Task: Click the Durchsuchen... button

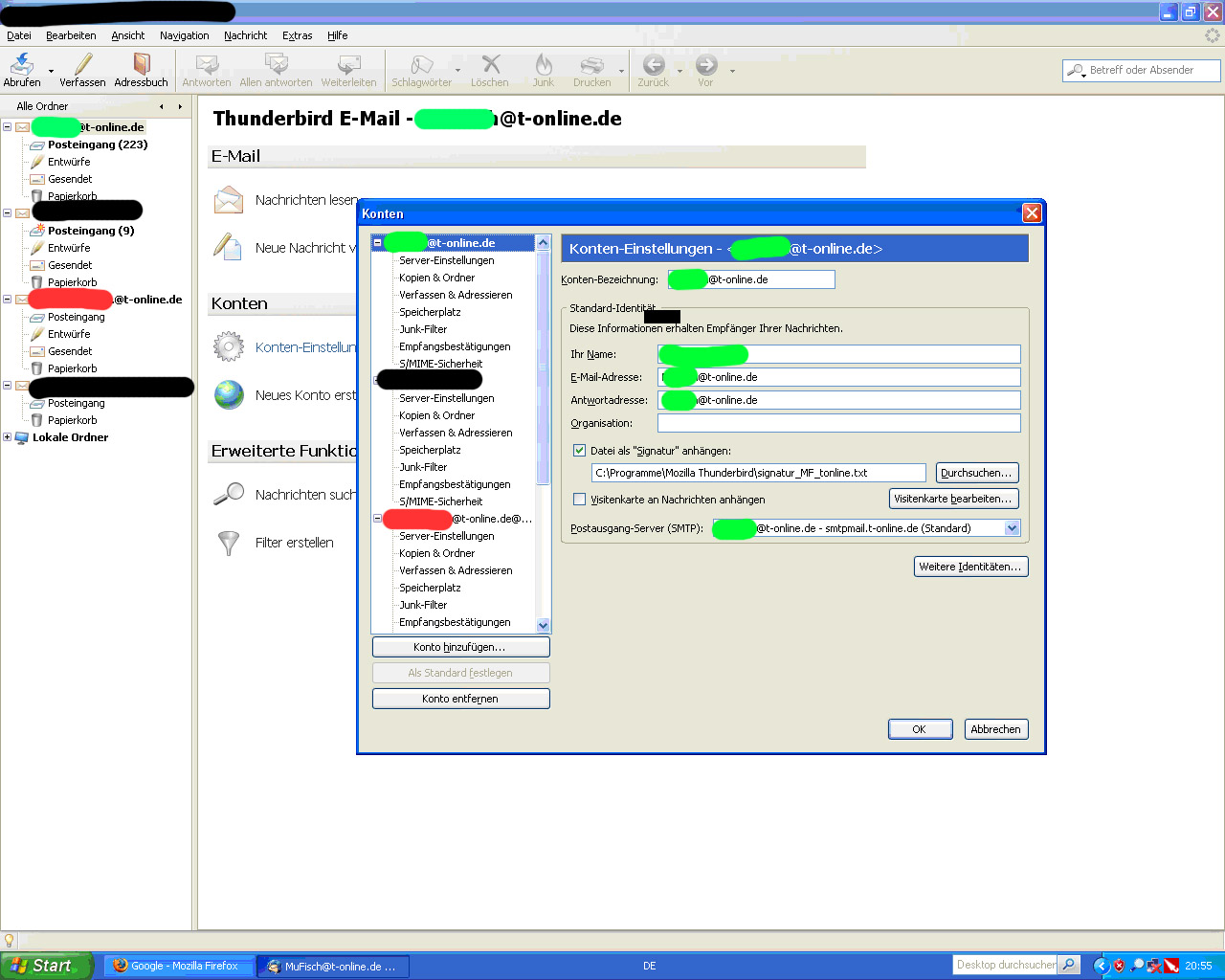Action: 976,473
